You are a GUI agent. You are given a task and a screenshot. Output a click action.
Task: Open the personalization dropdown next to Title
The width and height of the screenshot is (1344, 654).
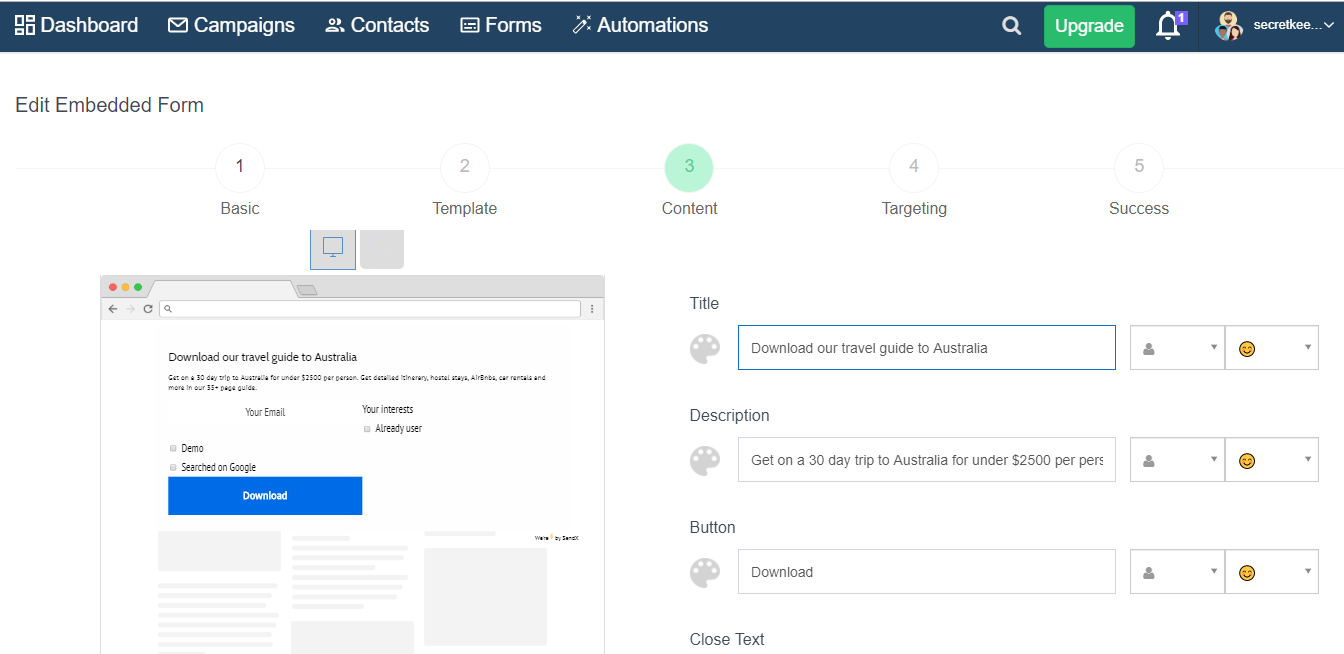pyautogui.click(x=1177, y=347)
